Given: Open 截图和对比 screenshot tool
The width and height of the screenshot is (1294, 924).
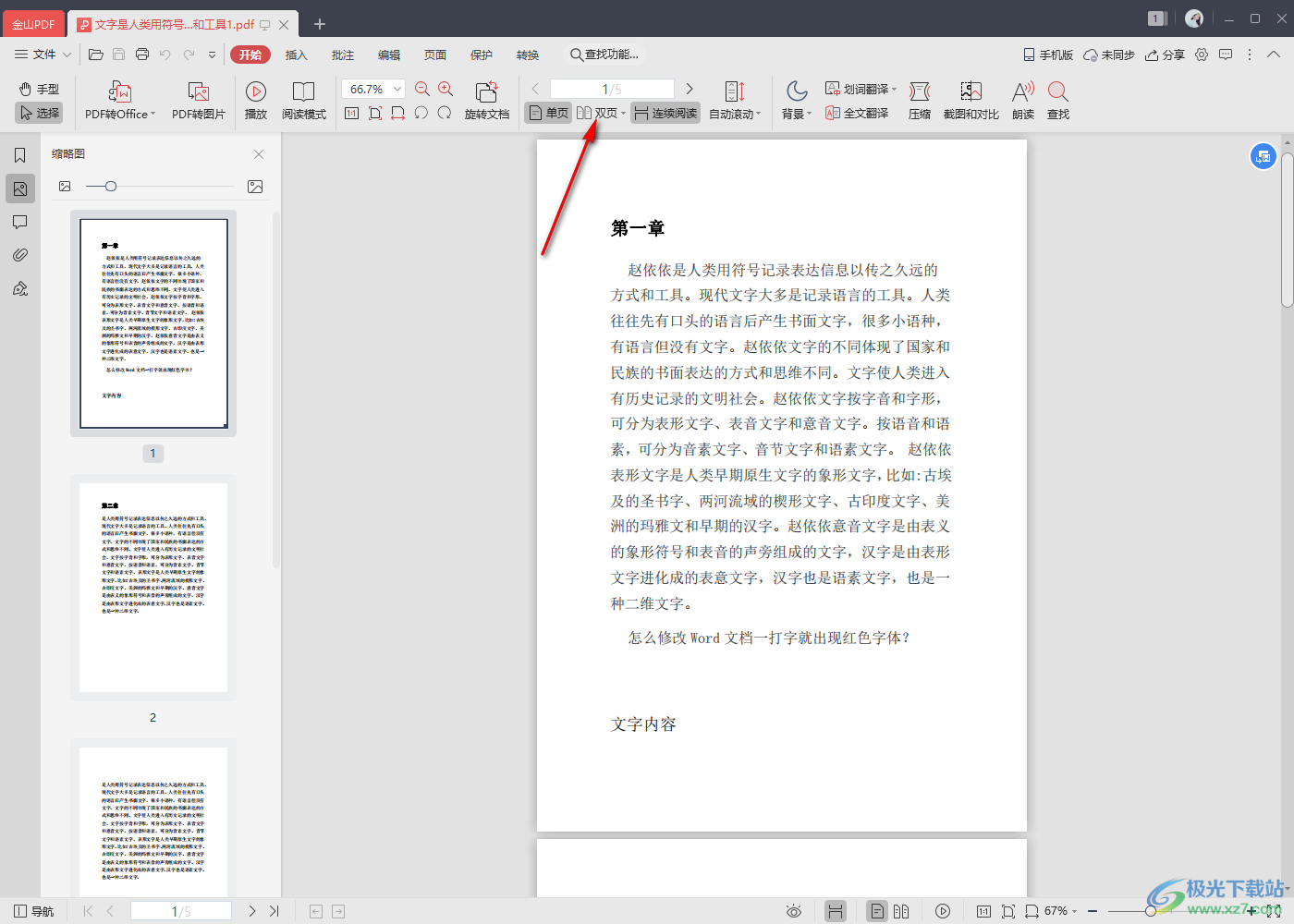Looking at the screenshot, I should click(x=970, y=101).
